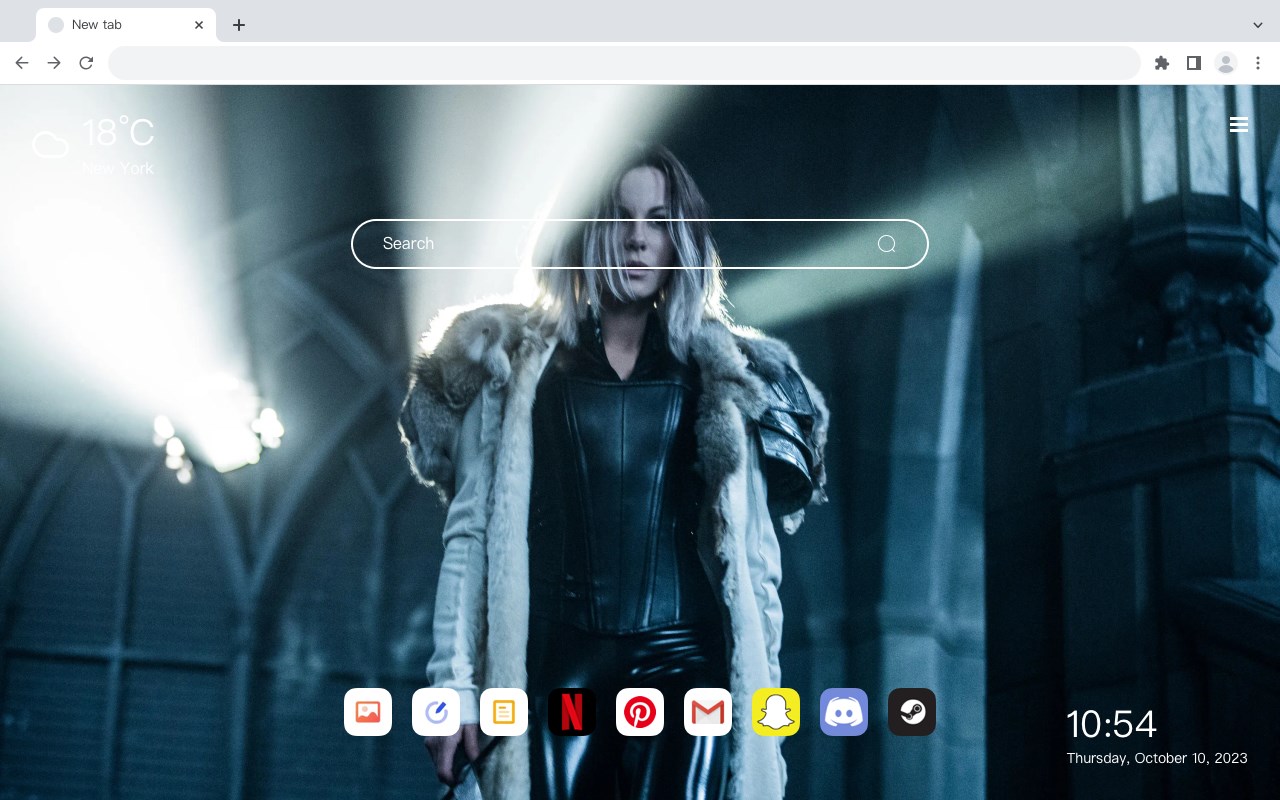The width and height of the screenshot is (1280, 800).
Task: Open the yellow notes shortcut icon
Action: point(504,712)
